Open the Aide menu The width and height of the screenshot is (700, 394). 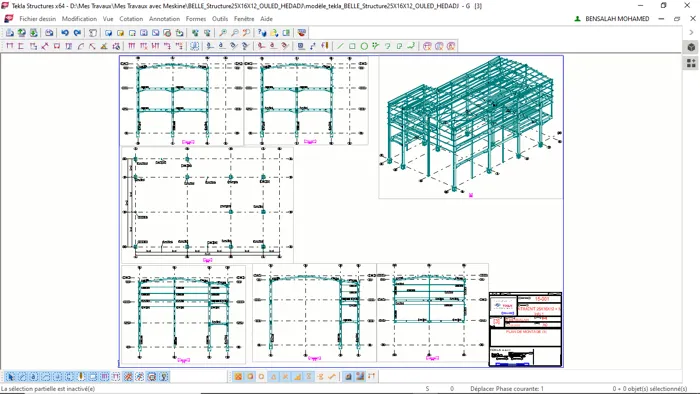click(267, 19)
